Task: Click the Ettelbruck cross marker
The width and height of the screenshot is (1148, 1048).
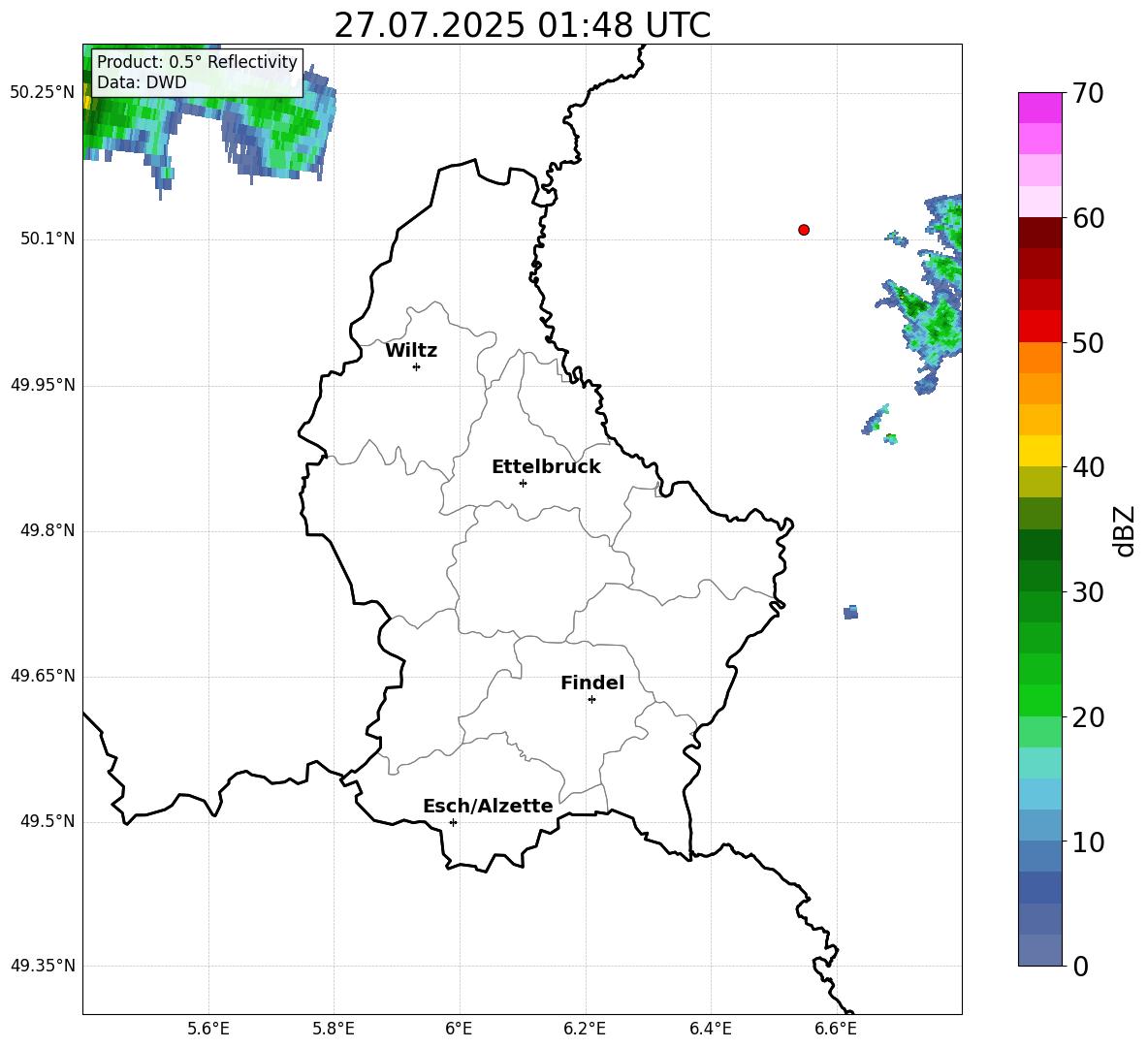Action: tap(523, 483)
